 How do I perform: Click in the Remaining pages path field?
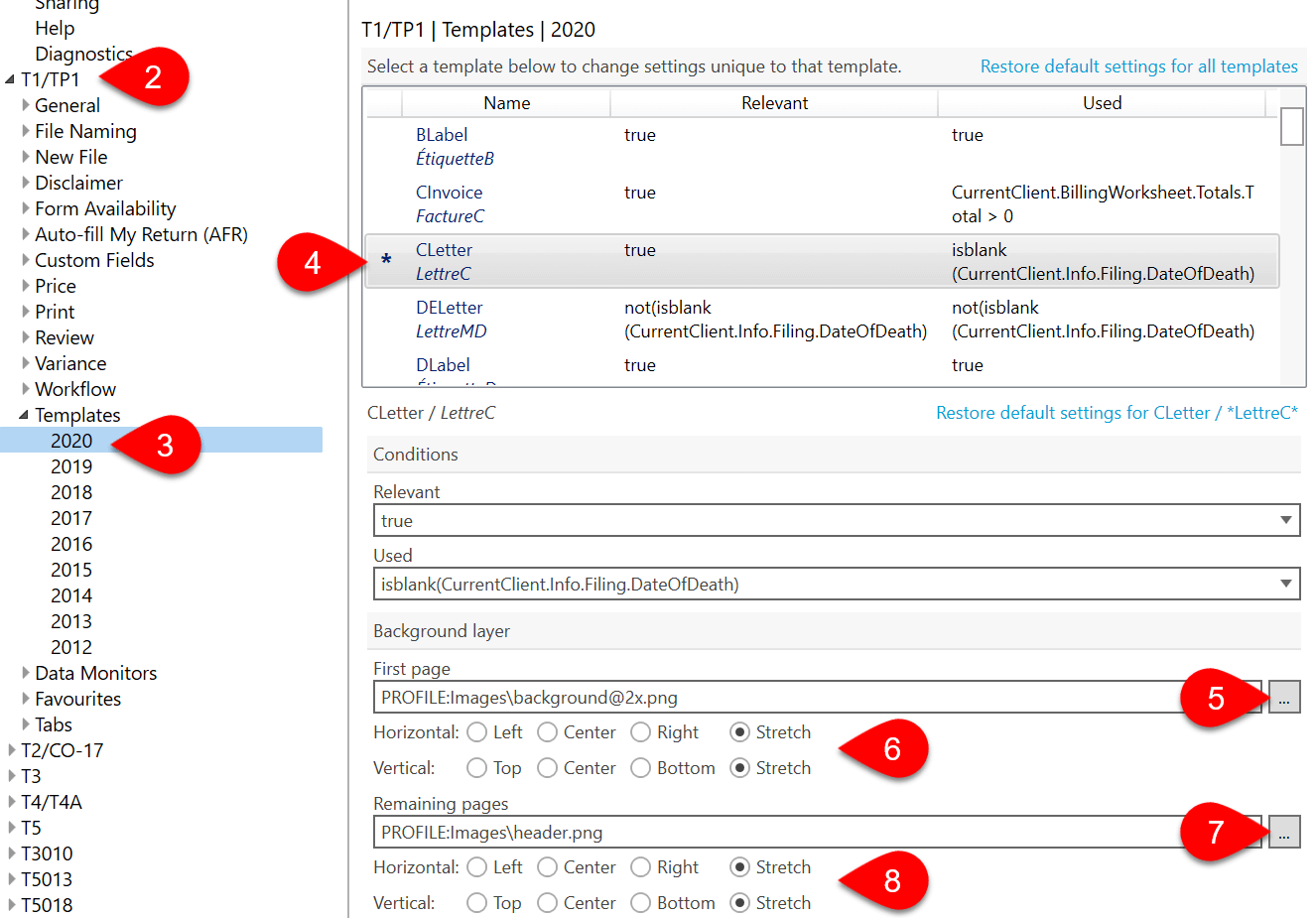[818, 832]
